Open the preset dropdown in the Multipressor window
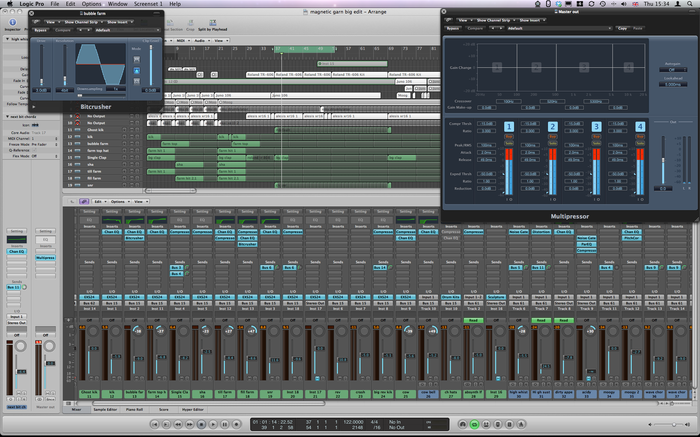The width and height of the screenshot is (700, 437). [x=559, y=28]
